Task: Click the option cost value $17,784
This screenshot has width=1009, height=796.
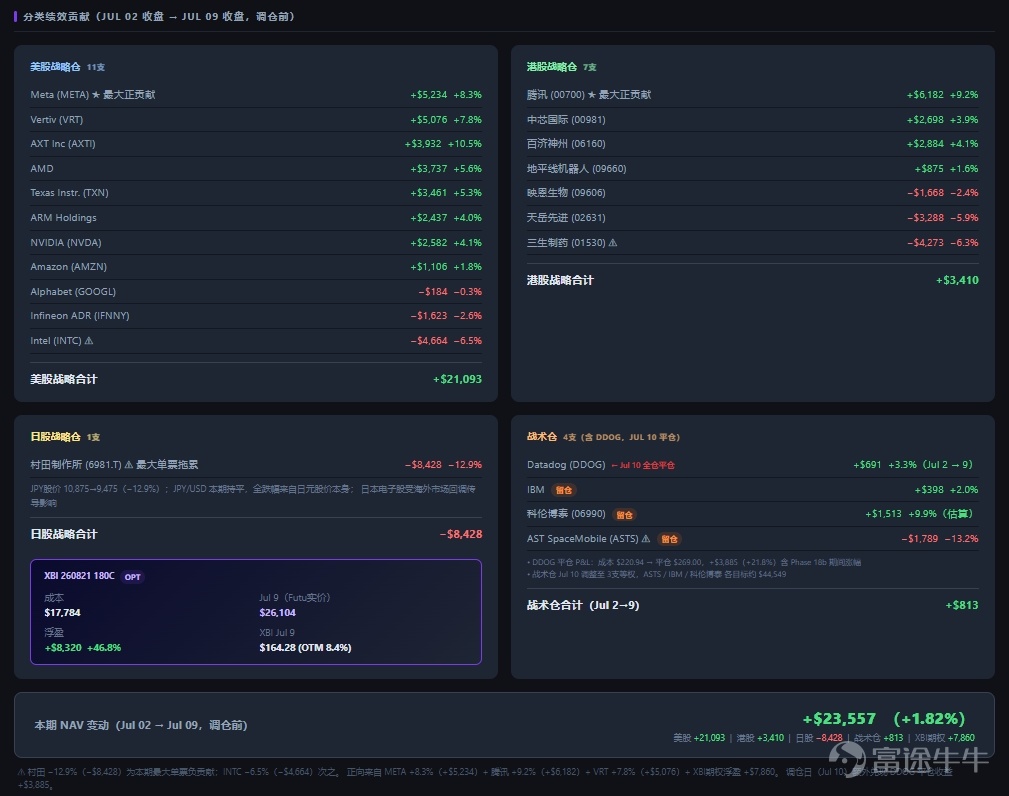Action: tap(62, 613)
